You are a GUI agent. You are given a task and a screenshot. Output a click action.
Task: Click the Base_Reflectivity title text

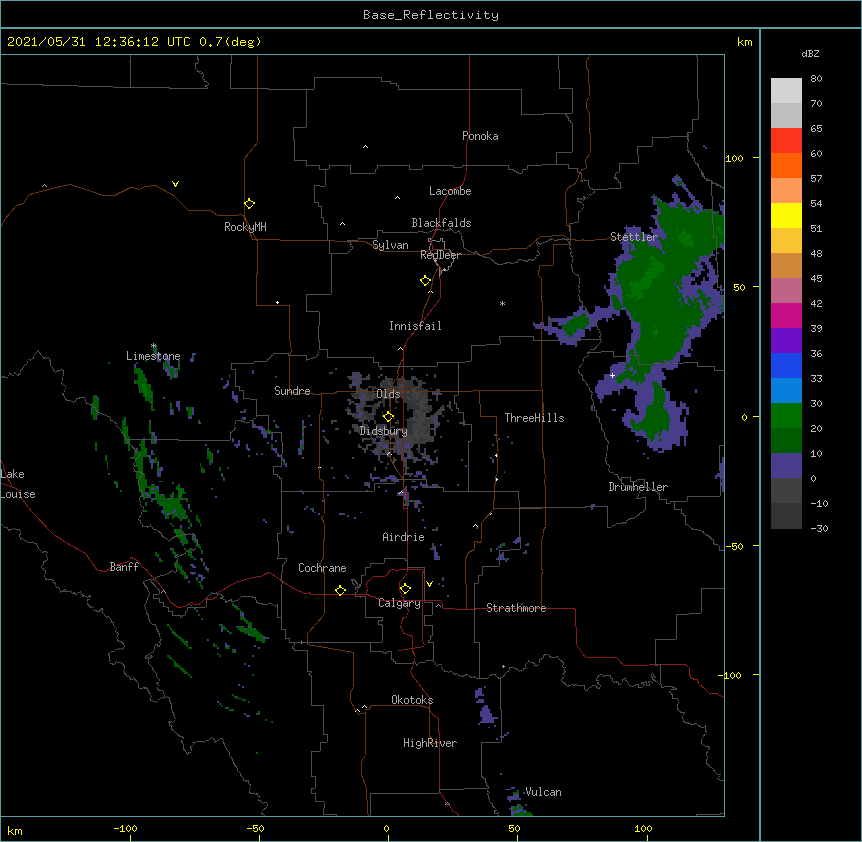pos(431,15)
